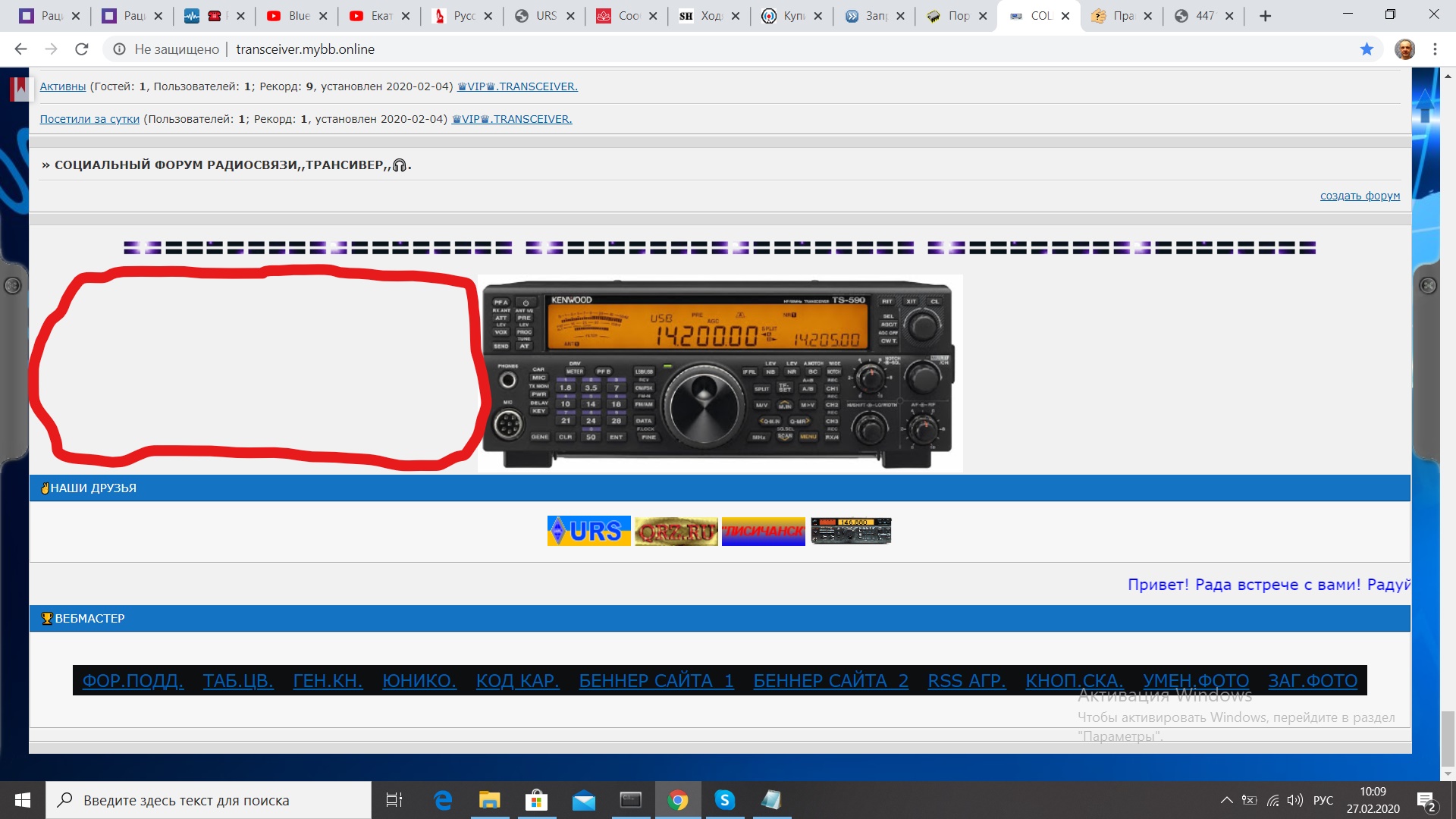View site security info icon
The height and width of the screenshot is (819, 1456).
click(x=119, y=49)
